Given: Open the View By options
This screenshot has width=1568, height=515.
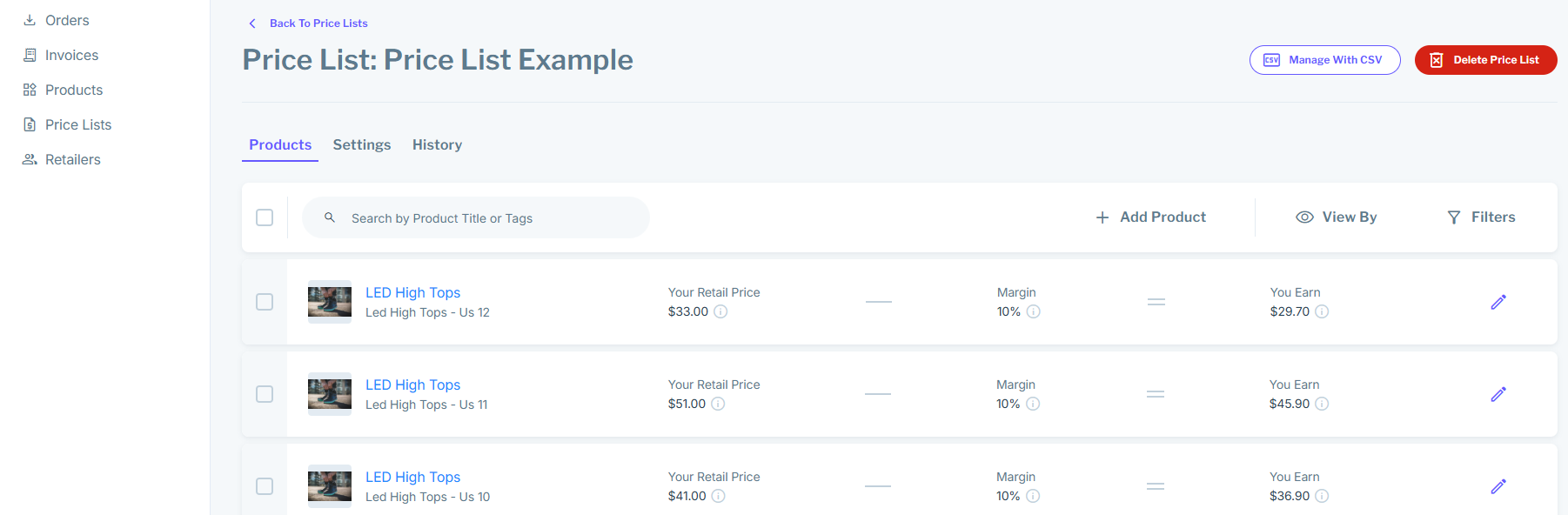Looking at the screenshot, I should coord(1336,217).
